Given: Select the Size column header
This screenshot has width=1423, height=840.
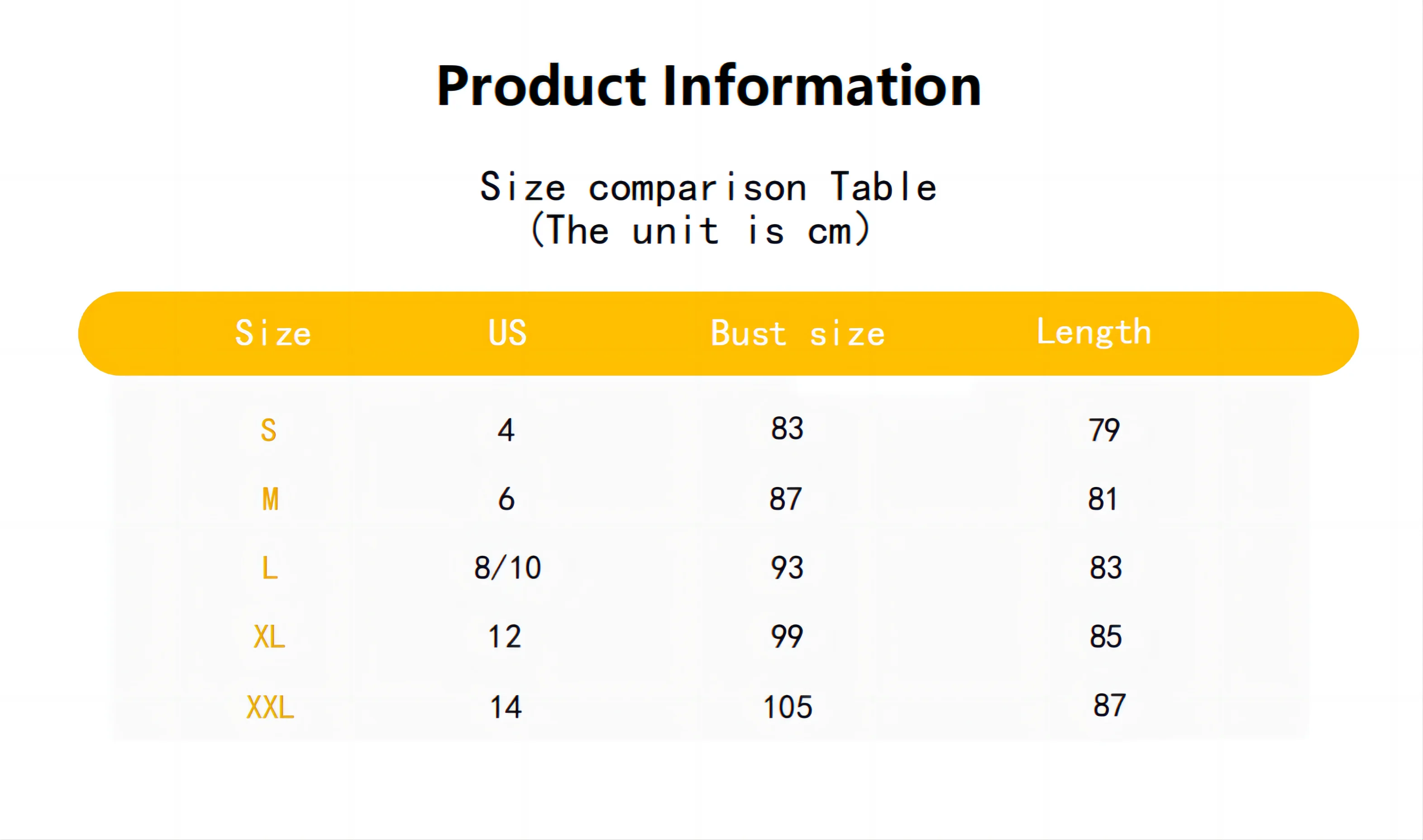Looking at the screenshot, I should pos(273,333).
